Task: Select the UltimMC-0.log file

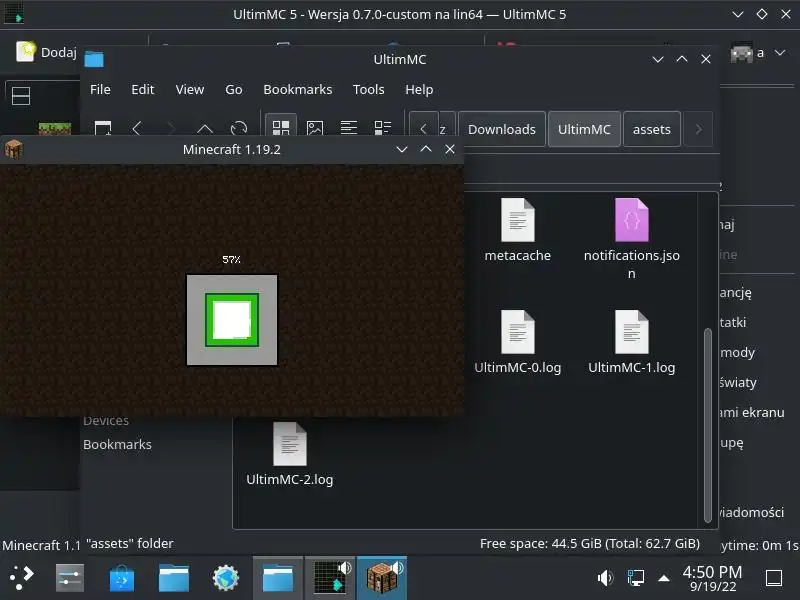Action: click(517, 342)
